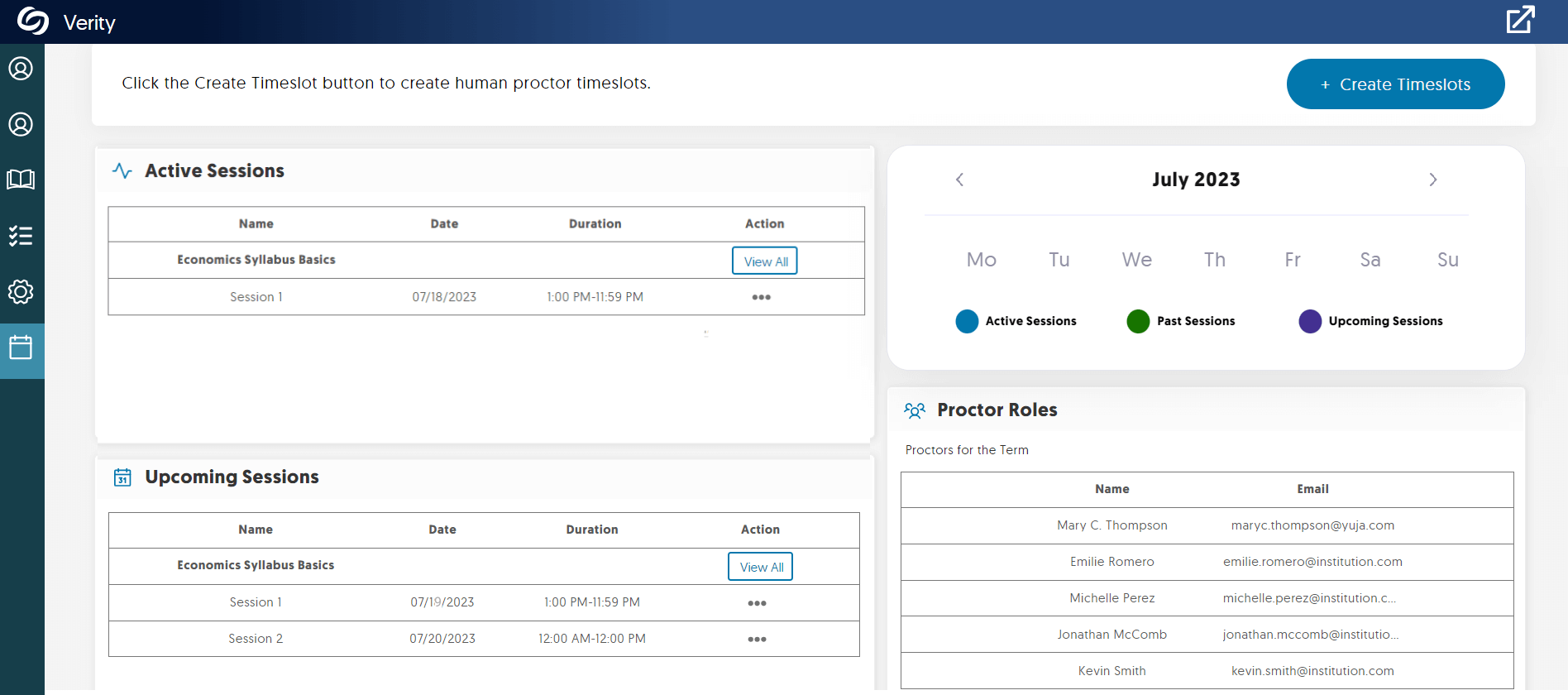This screenshot has height=695, width=1568.
Task: Click the Su weekday header
Action: click(1448, 260)
